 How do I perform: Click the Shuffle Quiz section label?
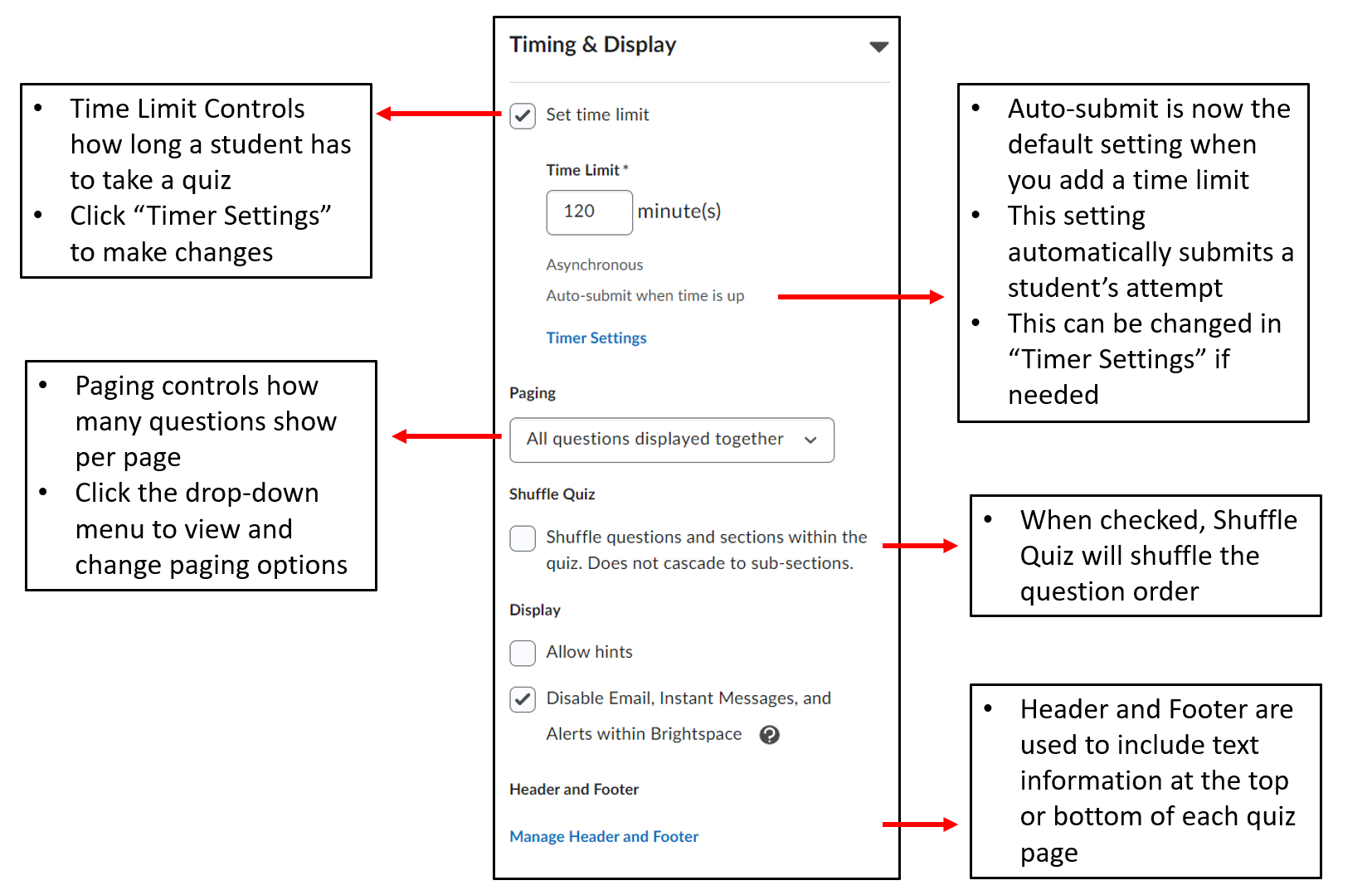tap(552, 494)
